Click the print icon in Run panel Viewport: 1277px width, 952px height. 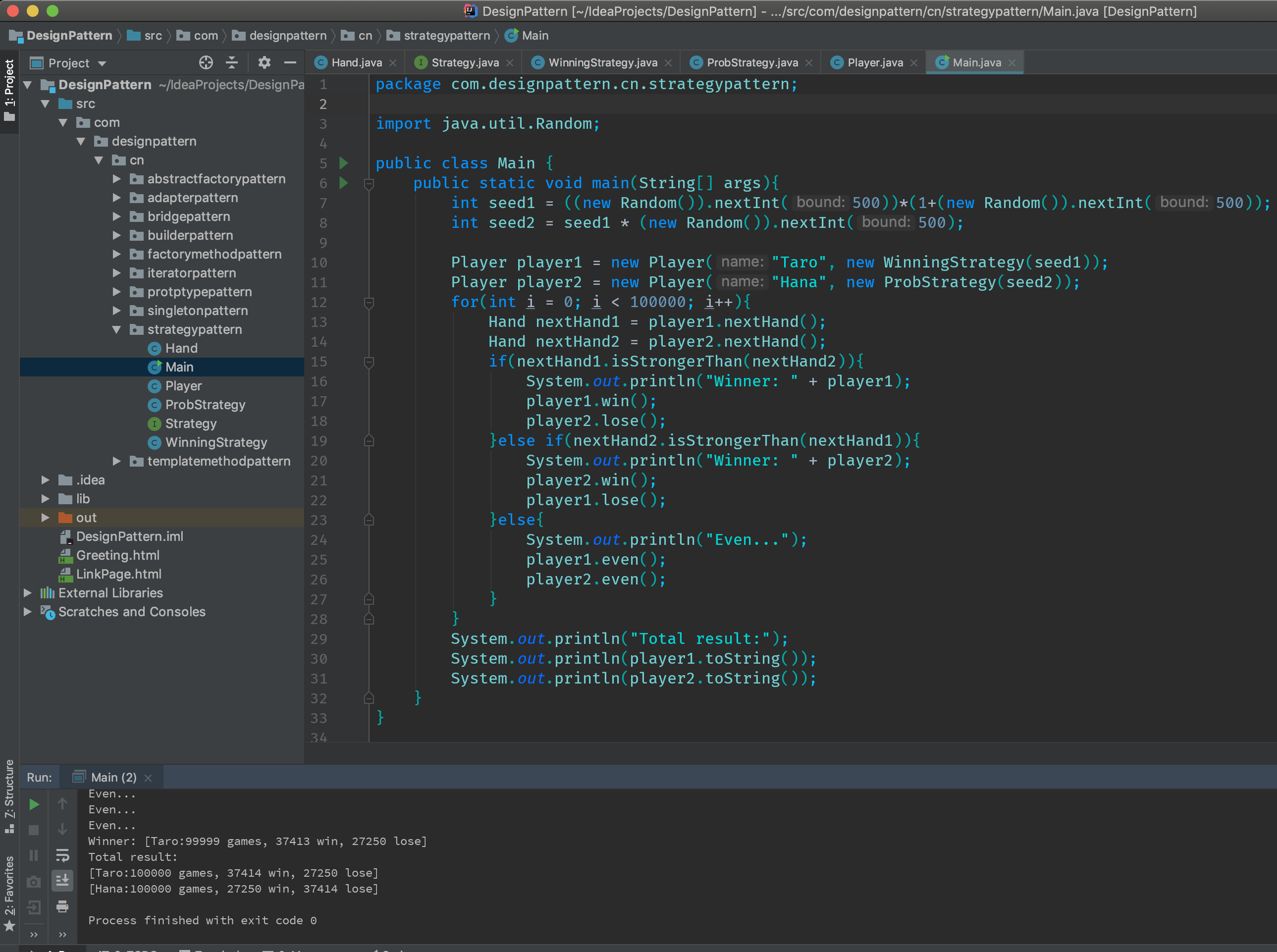pos(62,906)
